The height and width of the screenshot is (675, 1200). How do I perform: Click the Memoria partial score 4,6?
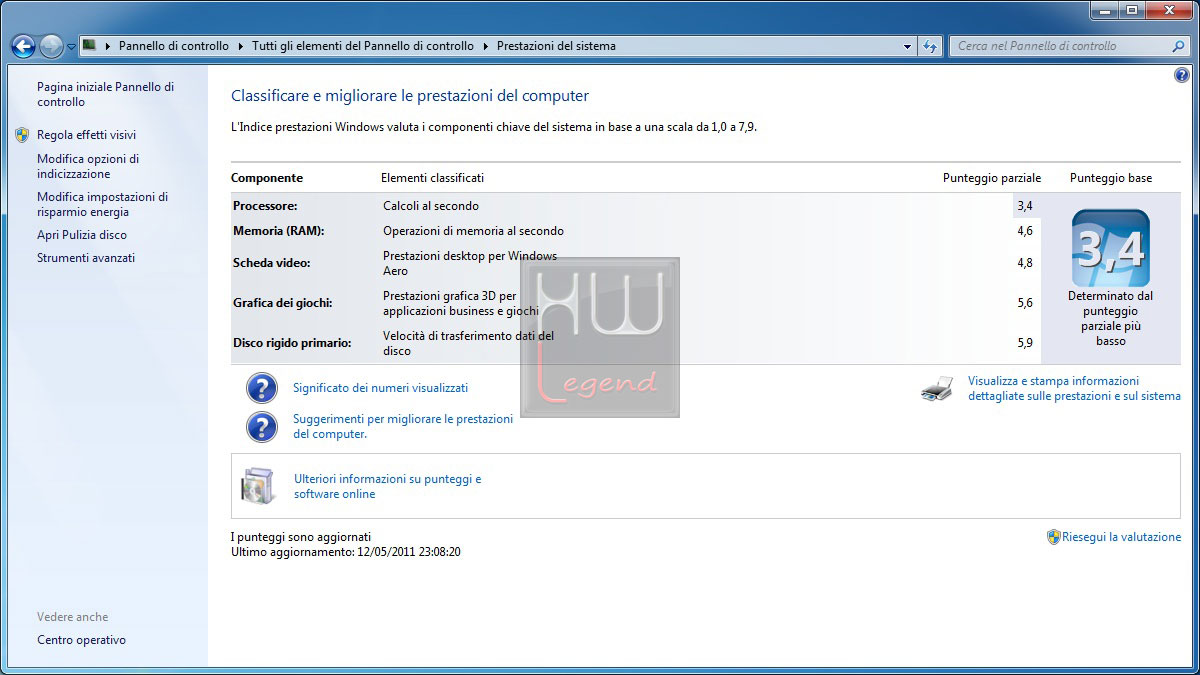1024,231
